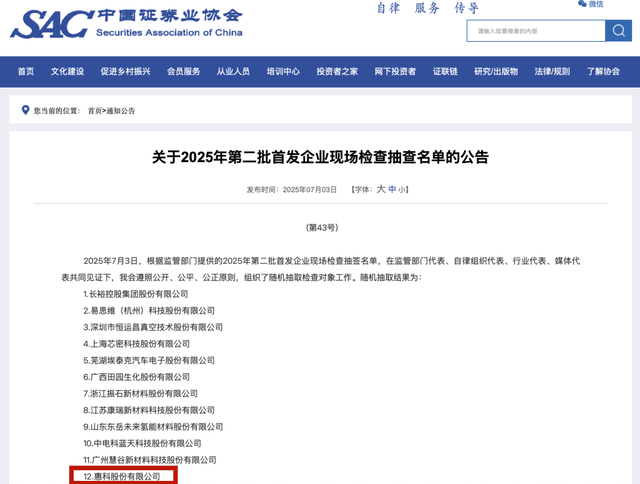The width and height of the screenshot is (640, 484).
Task: Click the announcement title 关于2025年第二批首发企业
Action: point(320,157)
